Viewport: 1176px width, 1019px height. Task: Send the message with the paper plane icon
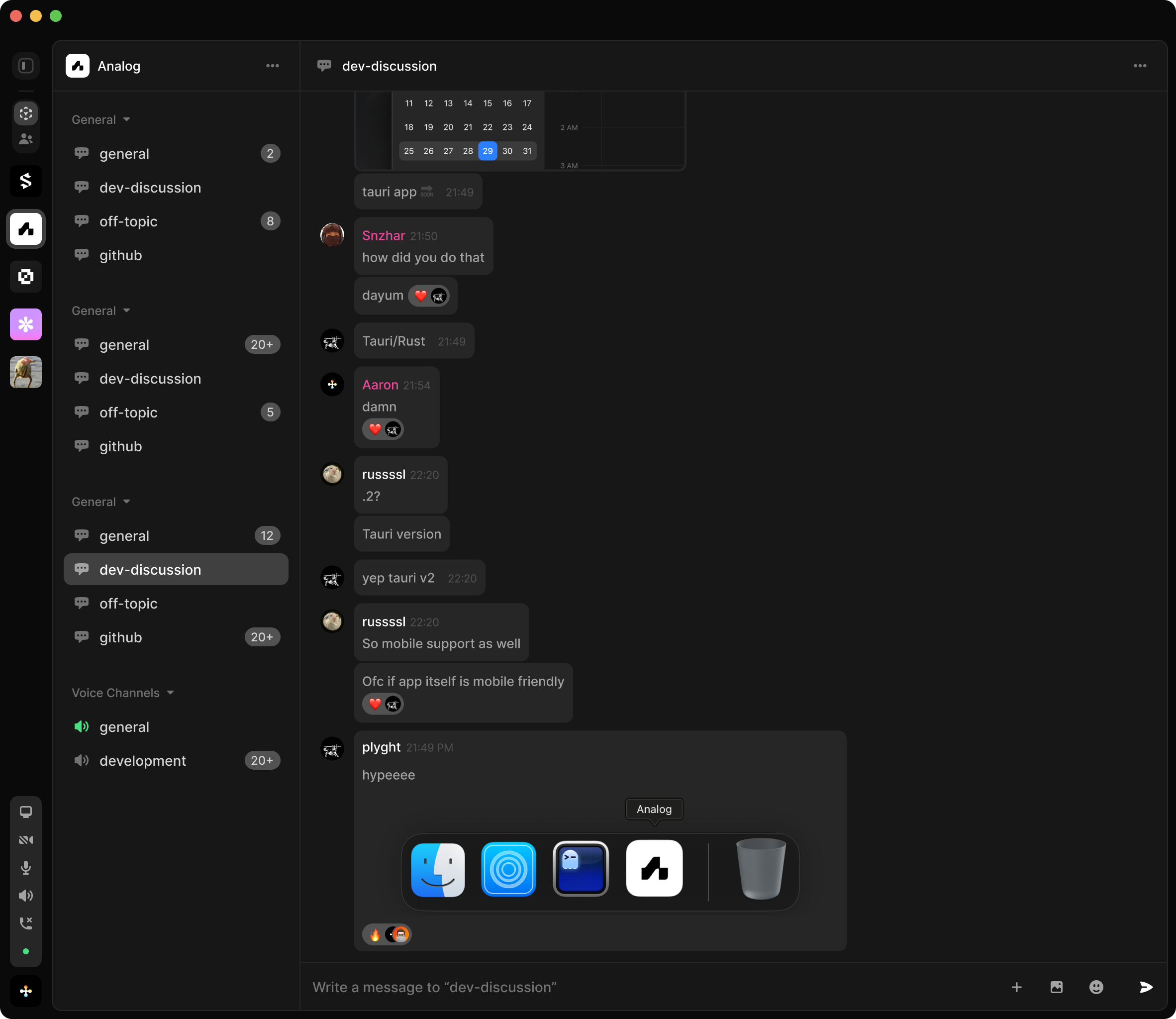(1147, 988)
